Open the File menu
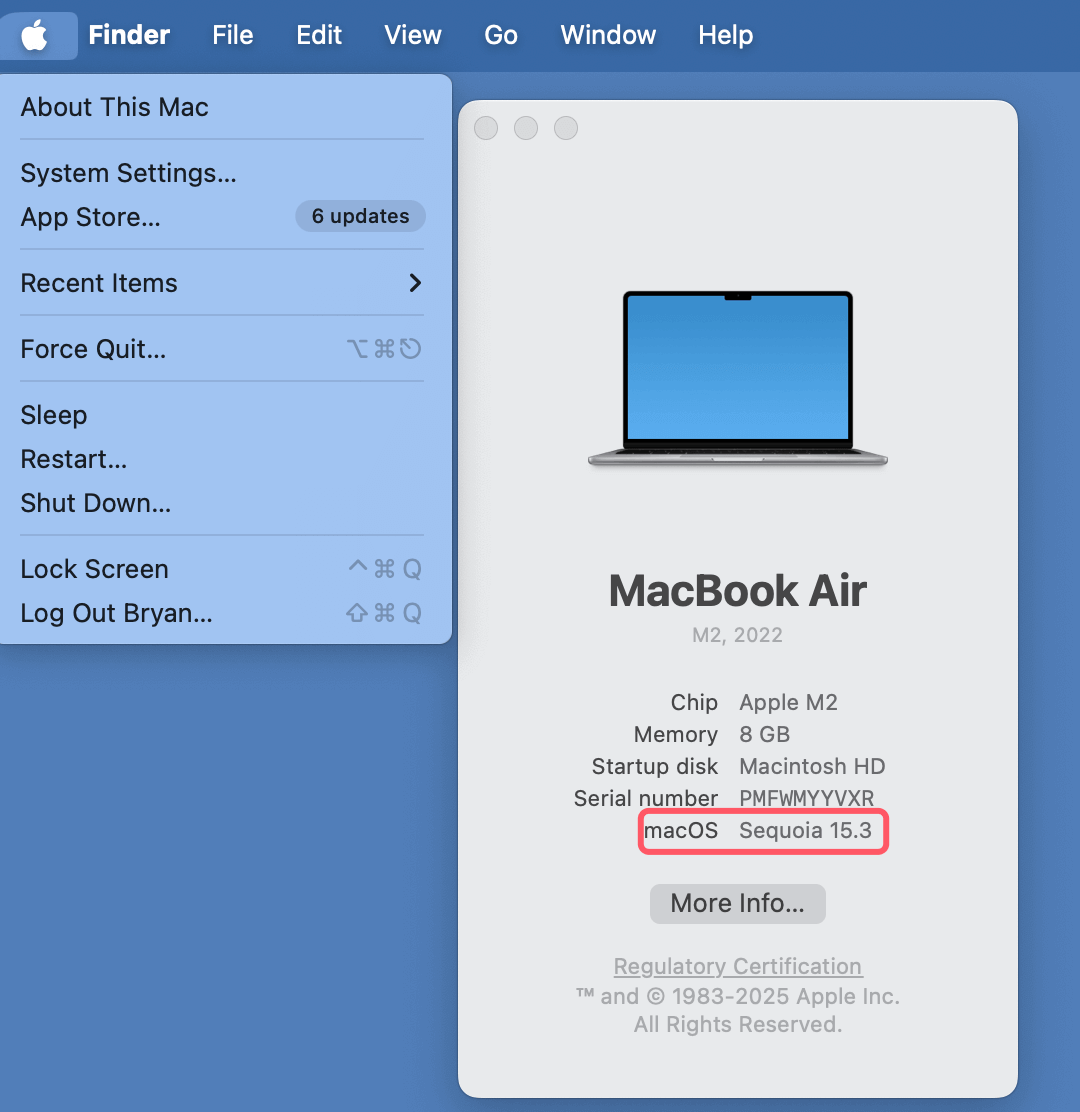 (232, 35)
